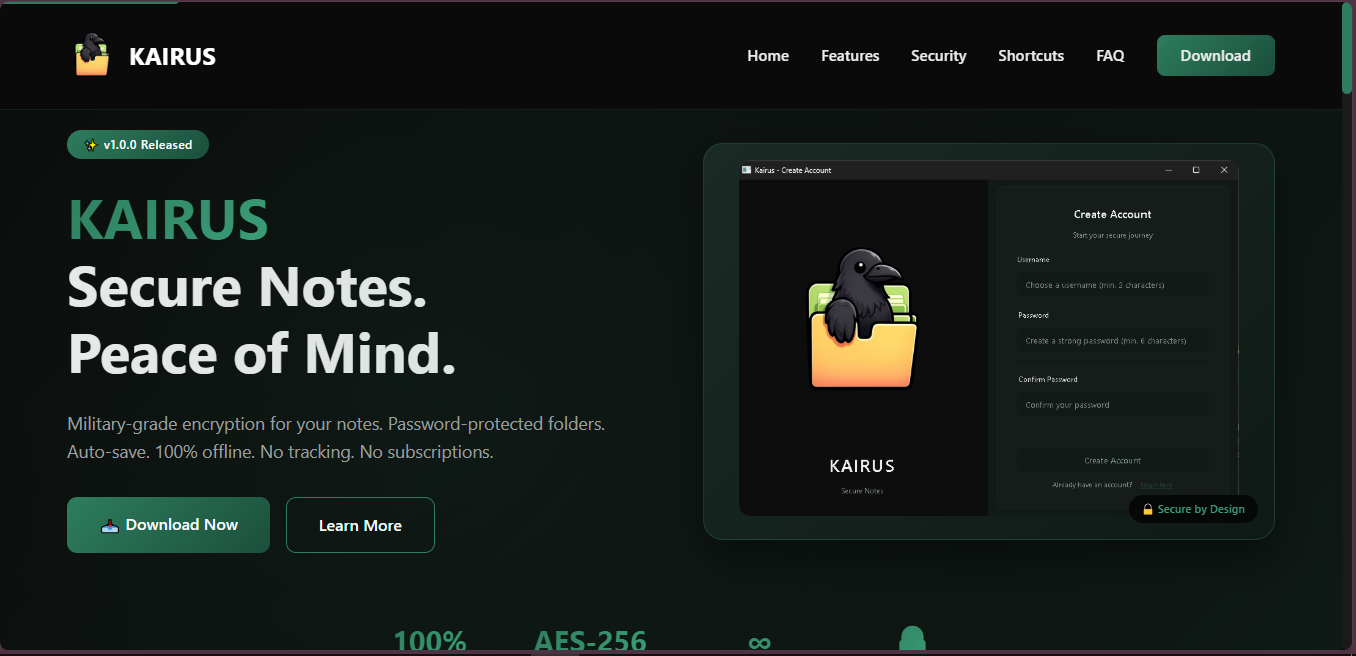Click the Password field in preview
Image resolution: width=1356 pixels, height=656 pixels.
tap(1112, 341)
